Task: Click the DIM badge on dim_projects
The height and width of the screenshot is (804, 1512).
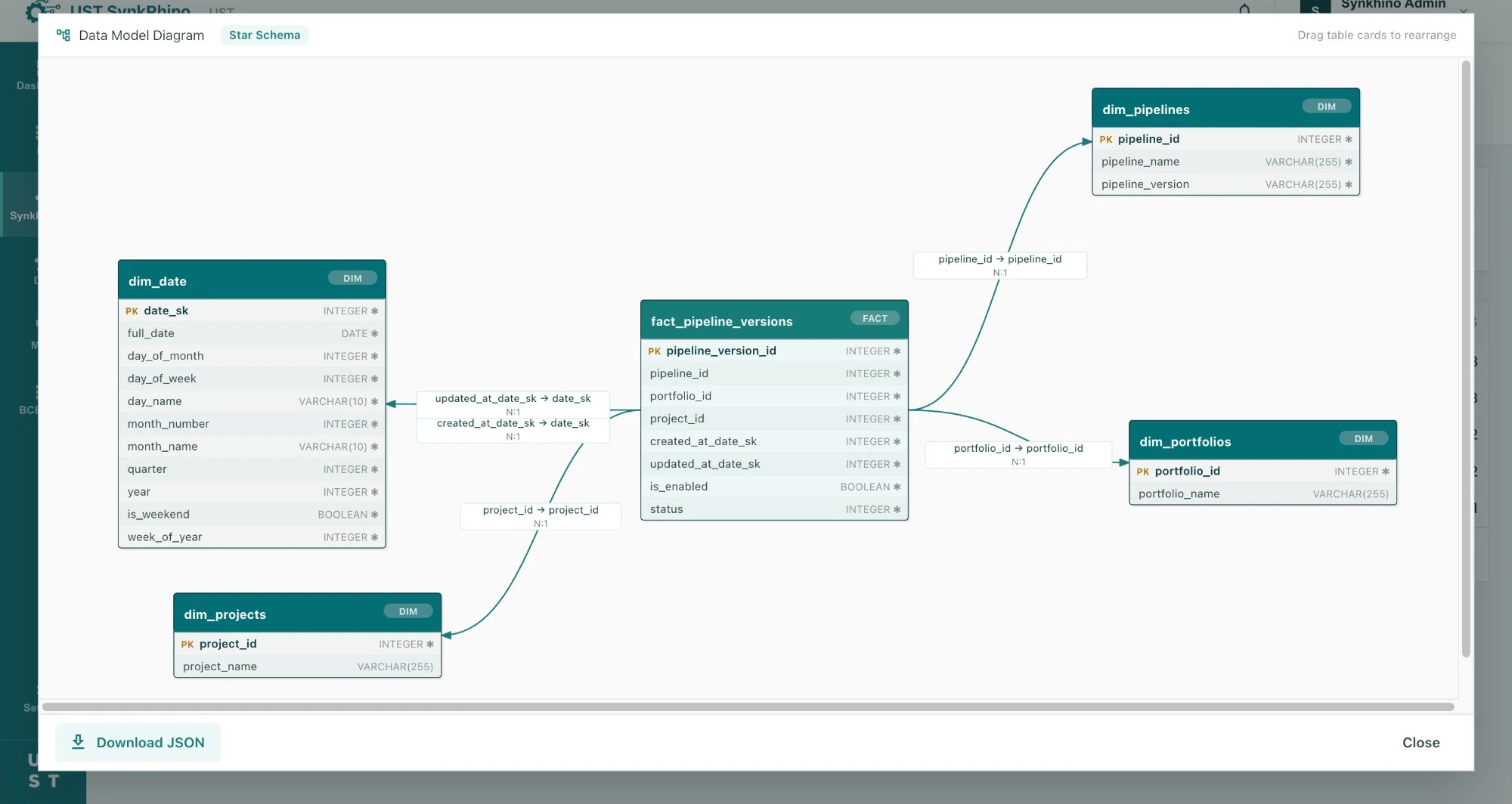Action: click(x=408, y=611)
